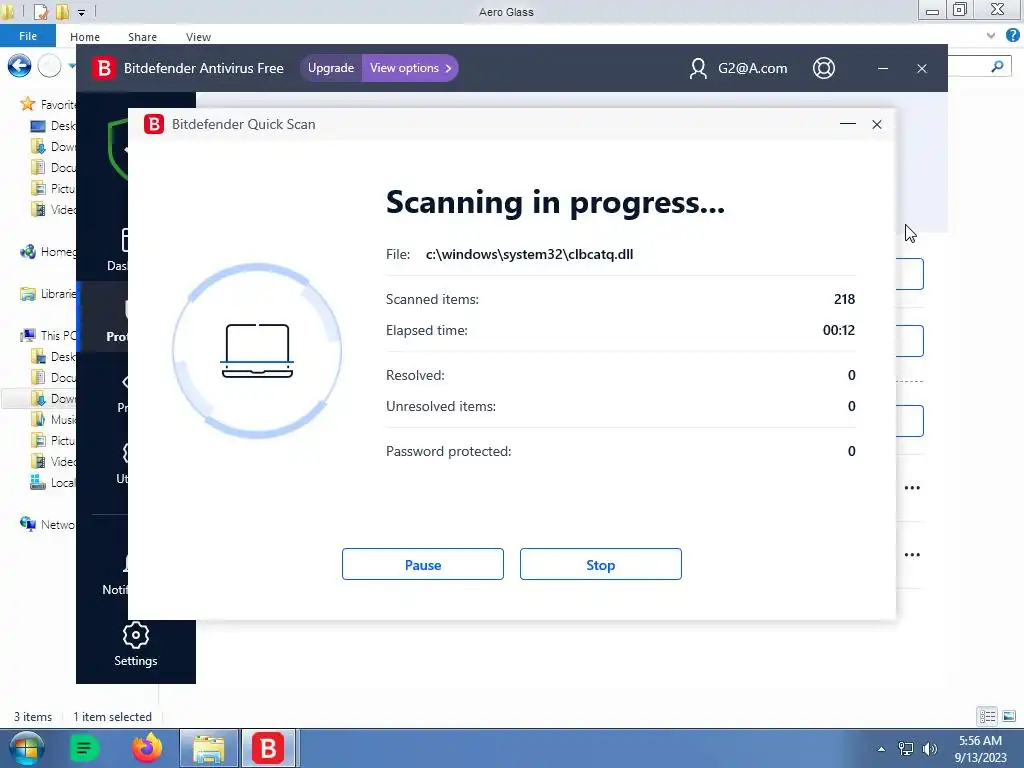This screenshot has width=1024, height=768.
Task: Open View options in Bitdefender header
Action: [x=410, y=68]
